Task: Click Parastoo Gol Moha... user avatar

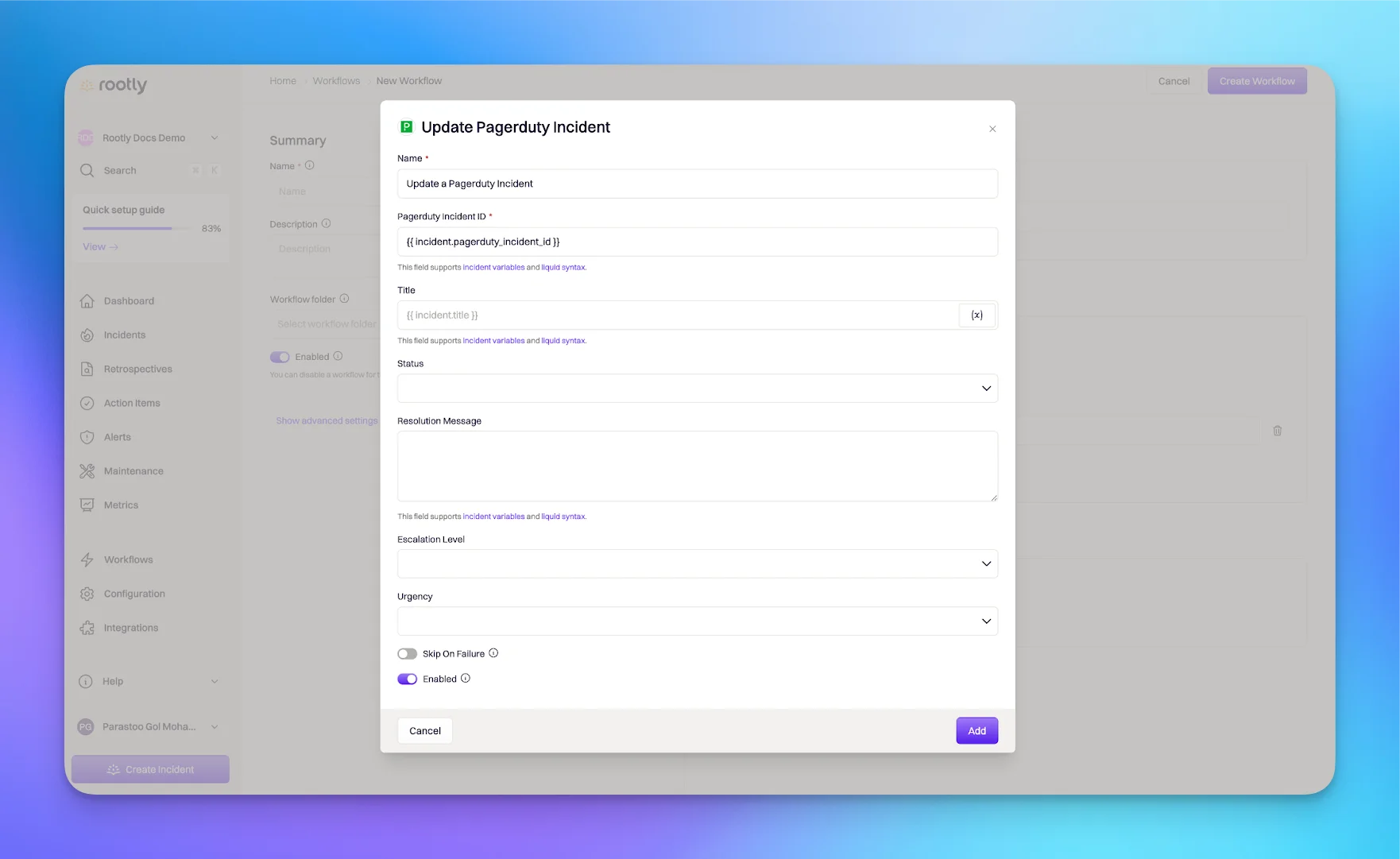Action: click(x=86, y=727)
